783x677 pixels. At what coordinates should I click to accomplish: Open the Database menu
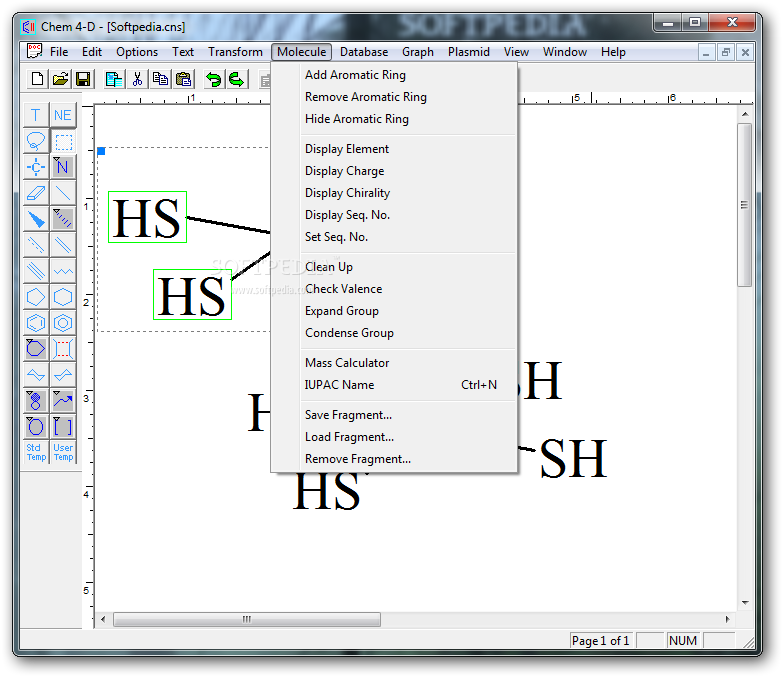(364, 52)
